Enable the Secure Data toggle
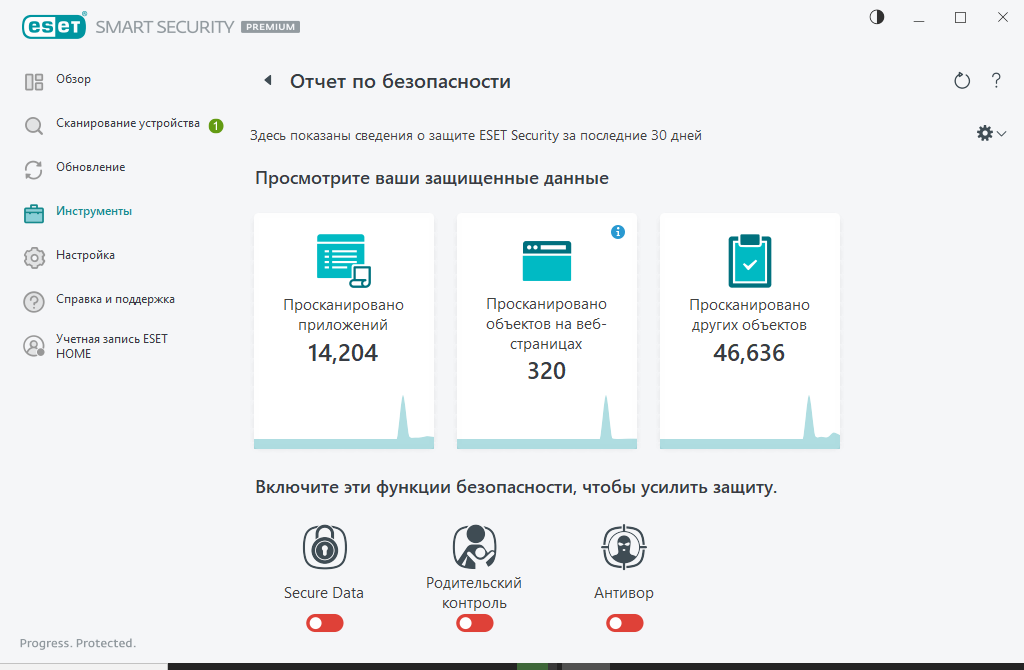The image size is (1024, 670). click(x=325, y=623)
